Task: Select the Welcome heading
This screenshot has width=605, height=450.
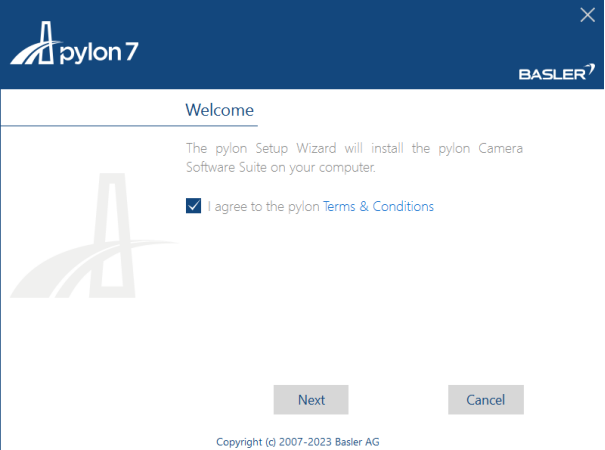Action: [220, 110]
